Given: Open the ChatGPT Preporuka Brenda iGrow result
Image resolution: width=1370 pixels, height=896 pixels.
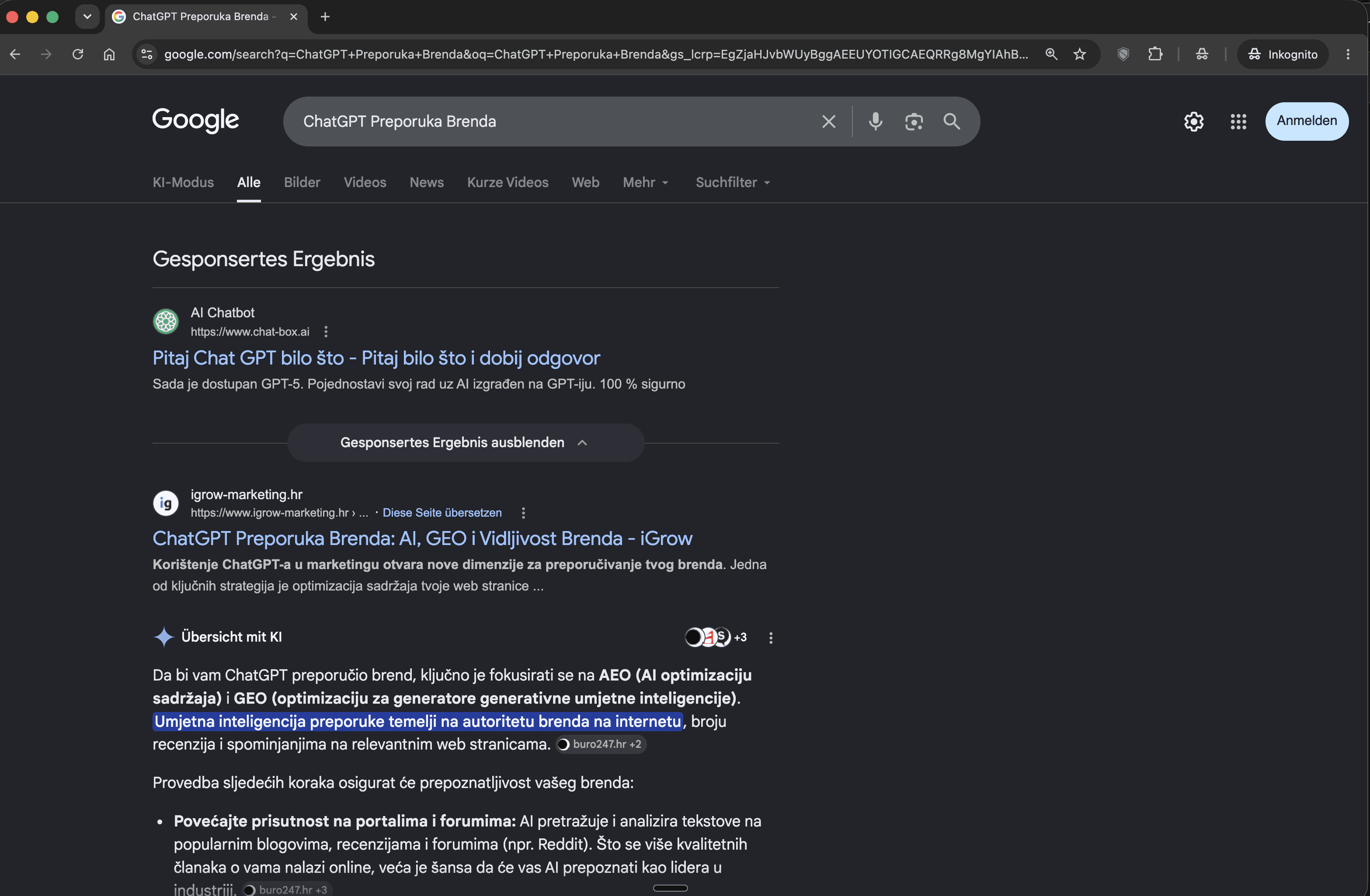Looking at the screenshot, I should click(422, 538).
